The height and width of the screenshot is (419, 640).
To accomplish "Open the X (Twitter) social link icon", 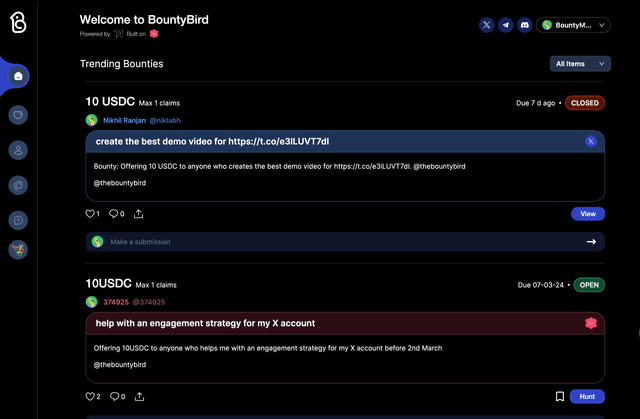I will point(487,25).
